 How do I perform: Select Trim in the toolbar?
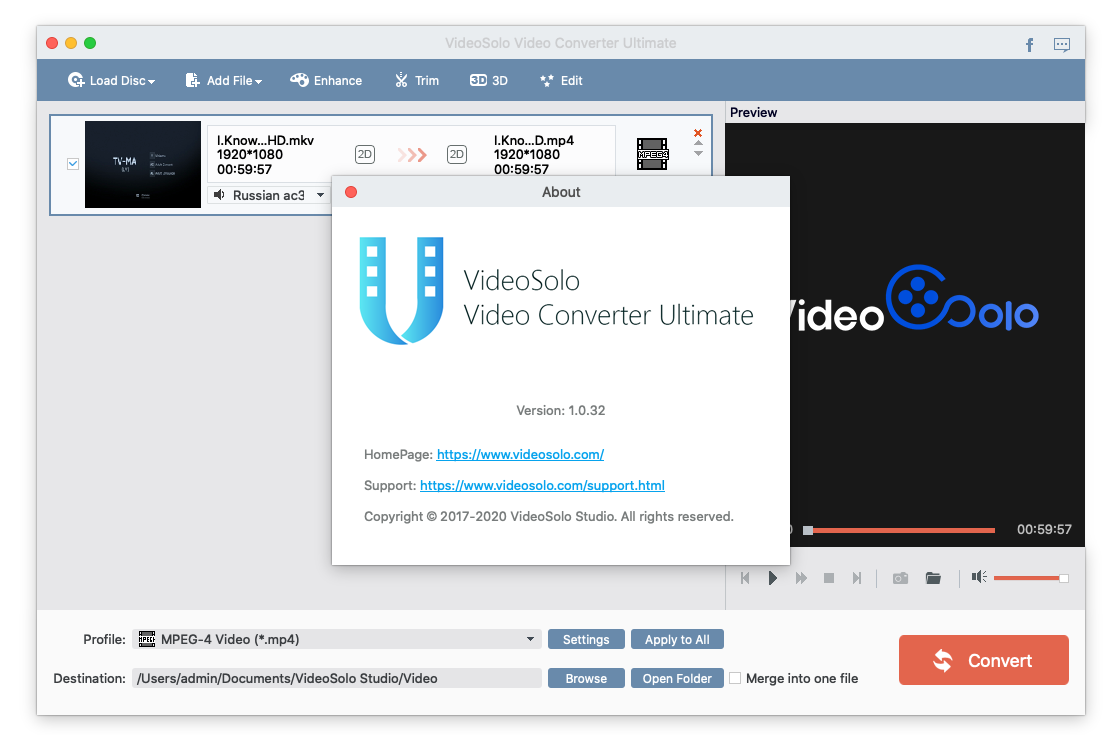coord(417,80)
